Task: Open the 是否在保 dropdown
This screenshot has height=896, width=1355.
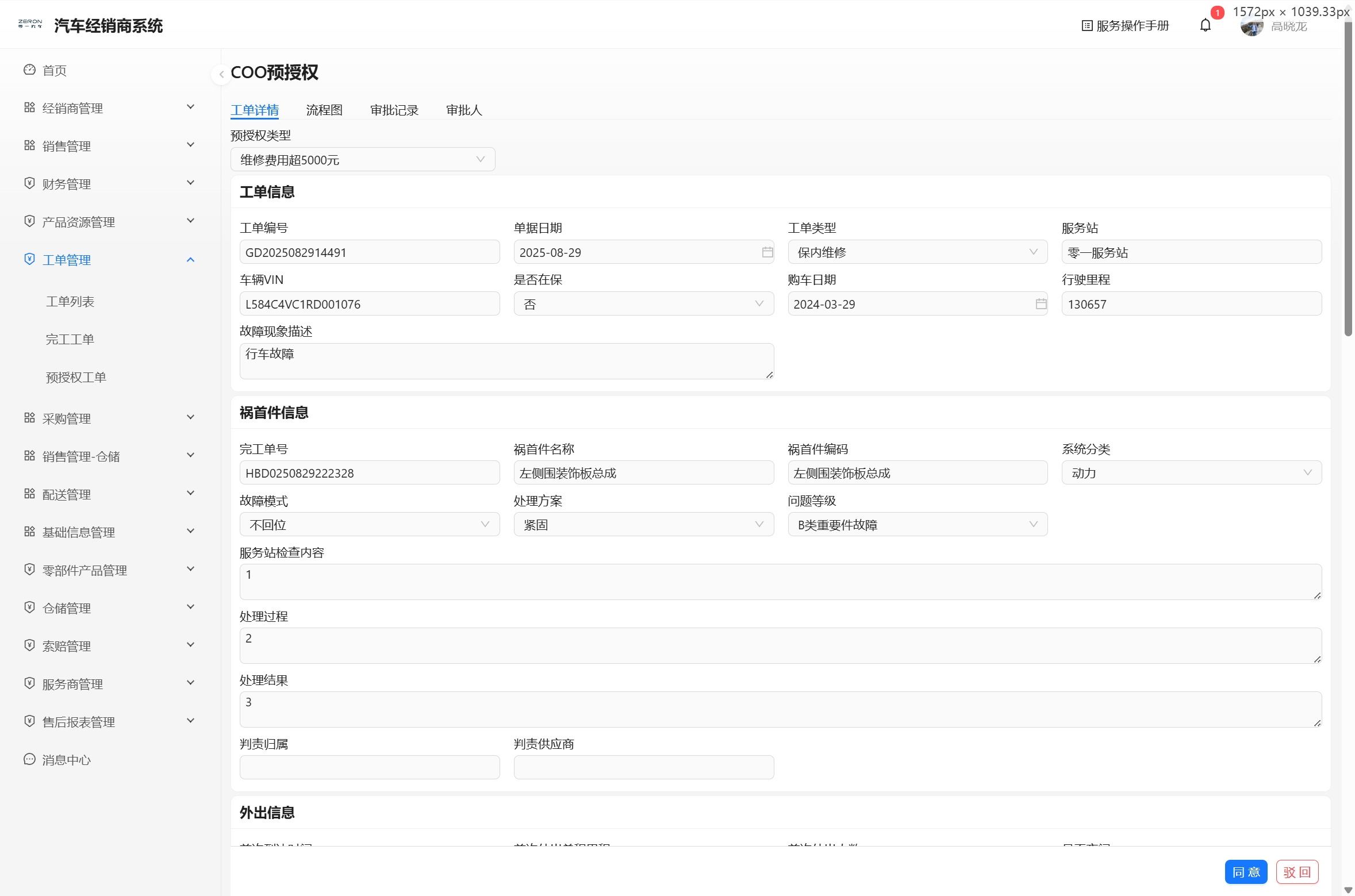Action: pyautogui.click(x=643, y=304)
